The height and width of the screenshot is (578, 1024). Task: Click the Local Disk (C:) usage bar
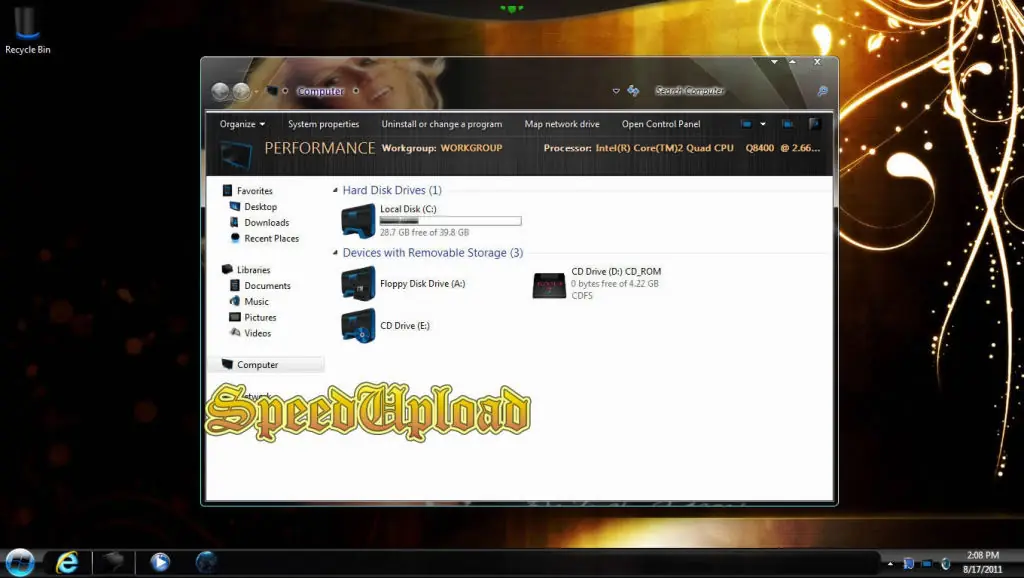pyautogui.click(x=451, y=221)
